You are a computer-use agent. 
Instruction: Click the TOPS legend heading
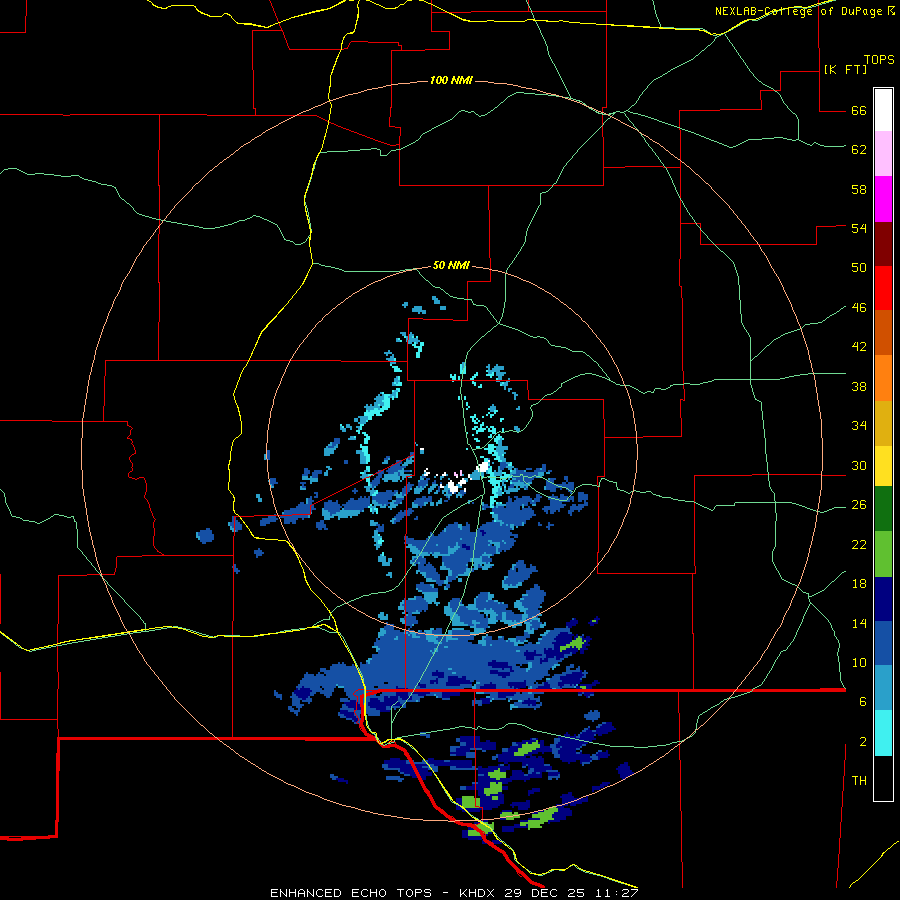click(x=879, y=59)
